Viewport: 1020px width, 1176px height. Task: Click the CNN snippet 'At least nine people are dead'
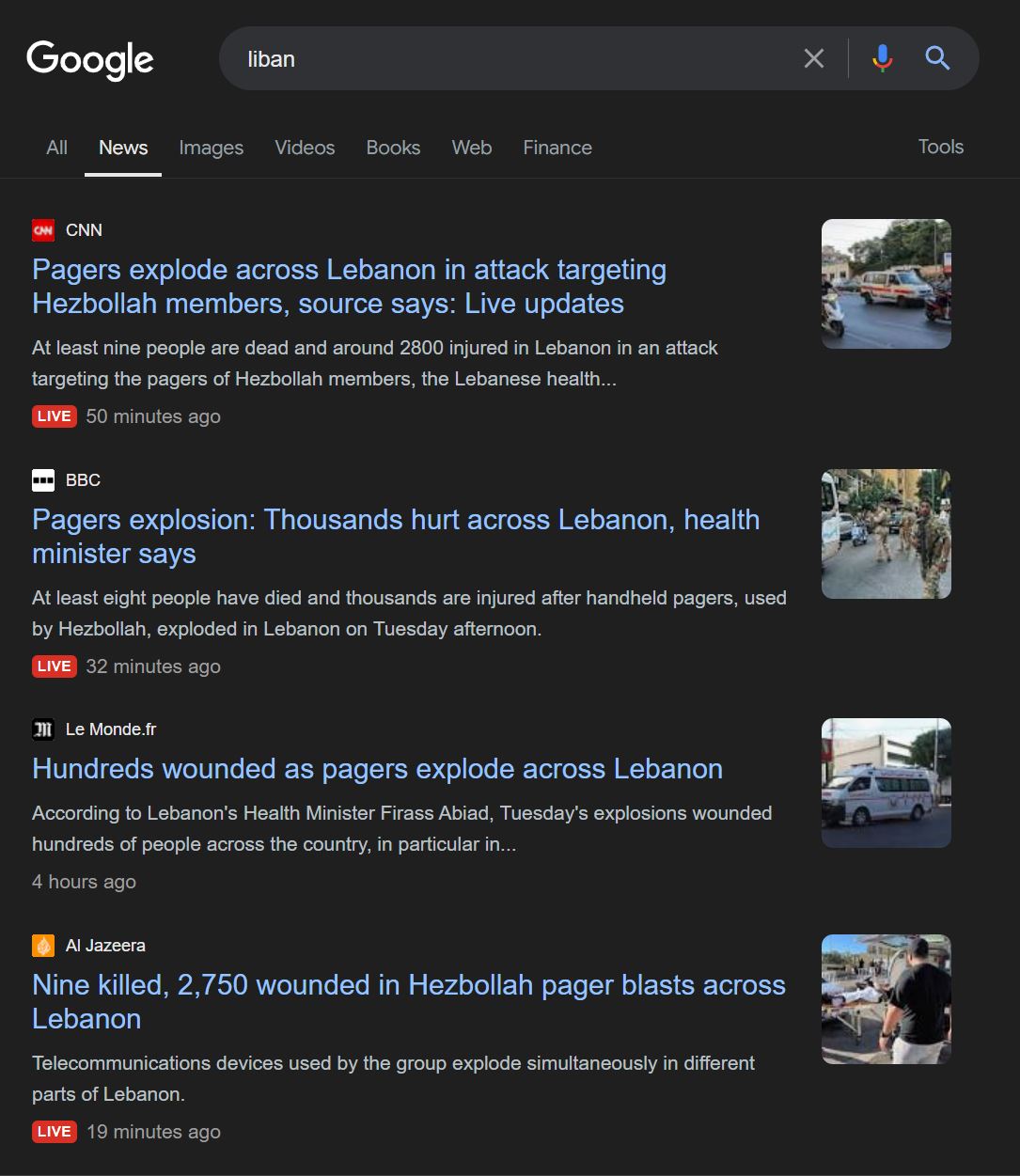375,364
